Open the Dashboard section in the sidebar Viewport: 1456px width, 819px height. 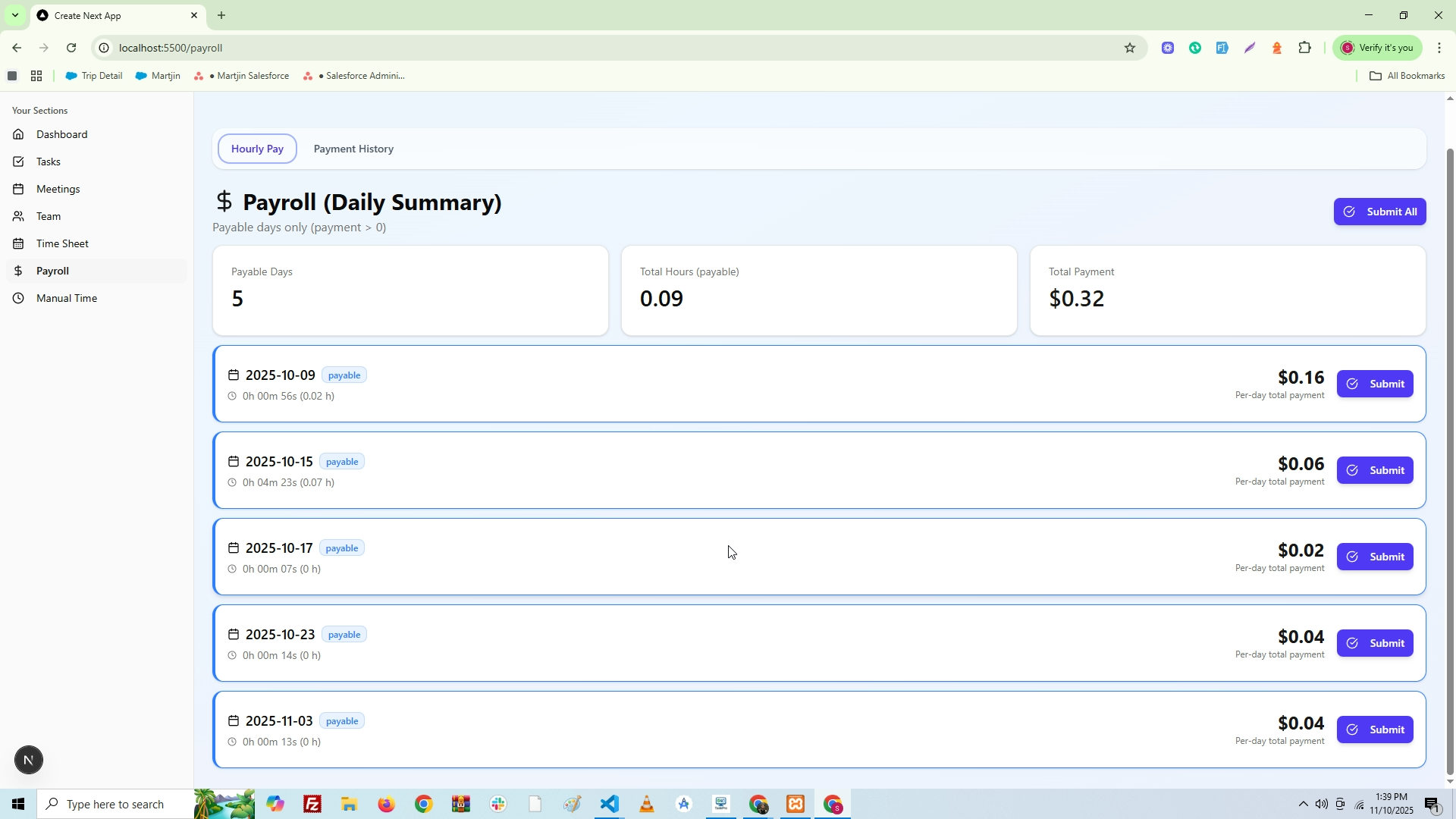pyautogui.click(x=61, y=134)
